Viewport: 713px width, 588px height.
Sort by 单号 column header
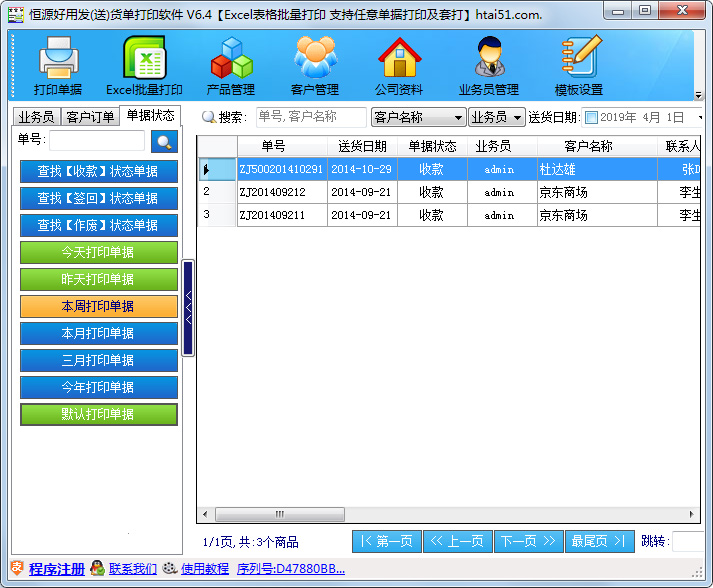coord(282,146)
